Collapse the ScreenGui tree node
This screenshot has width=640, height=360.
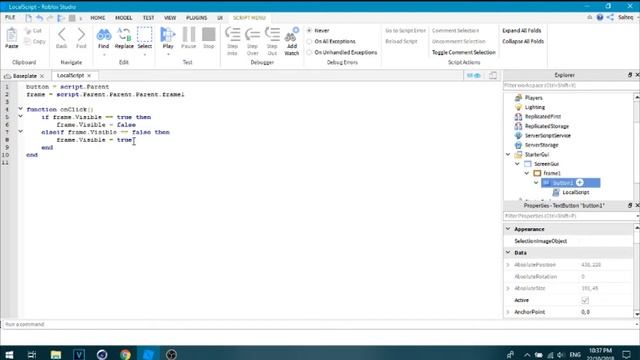coord(518,164)
